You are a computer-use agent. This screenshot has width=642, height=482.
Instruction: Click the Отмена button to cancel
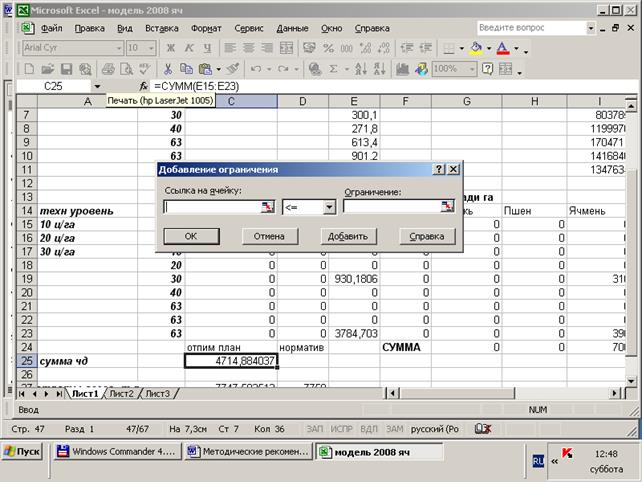tap(269, 236)
